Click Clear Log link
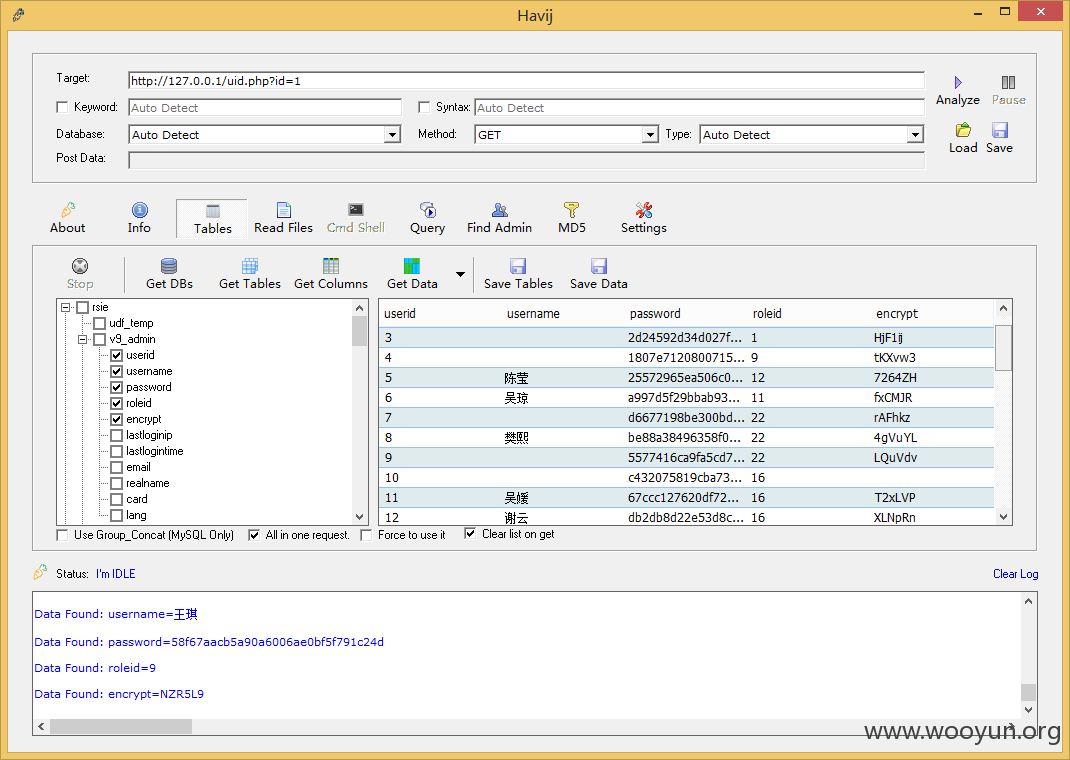Screen dimensions: 1070x760 tap(1015, 574)
